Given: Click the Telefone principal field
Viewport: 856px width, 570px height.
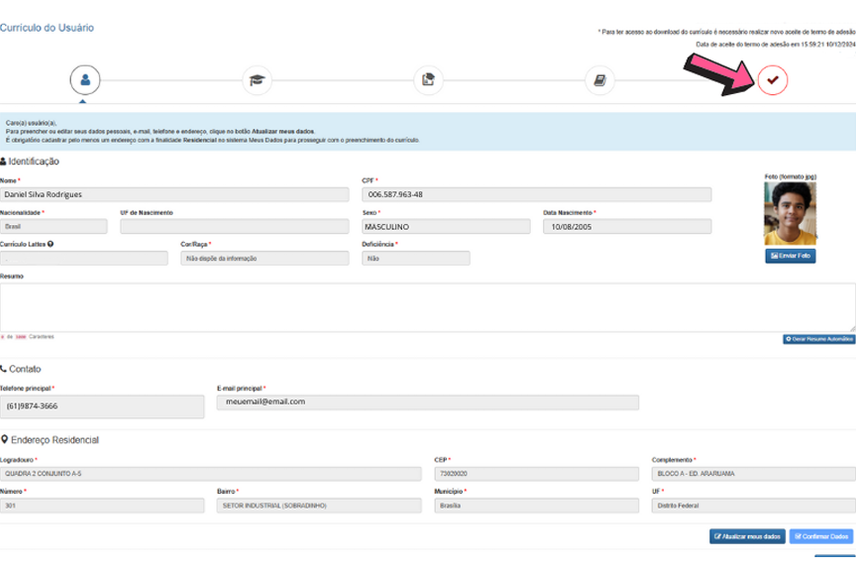Looking at the screenshot, I should pyautogui.click(x=102, y=405).
